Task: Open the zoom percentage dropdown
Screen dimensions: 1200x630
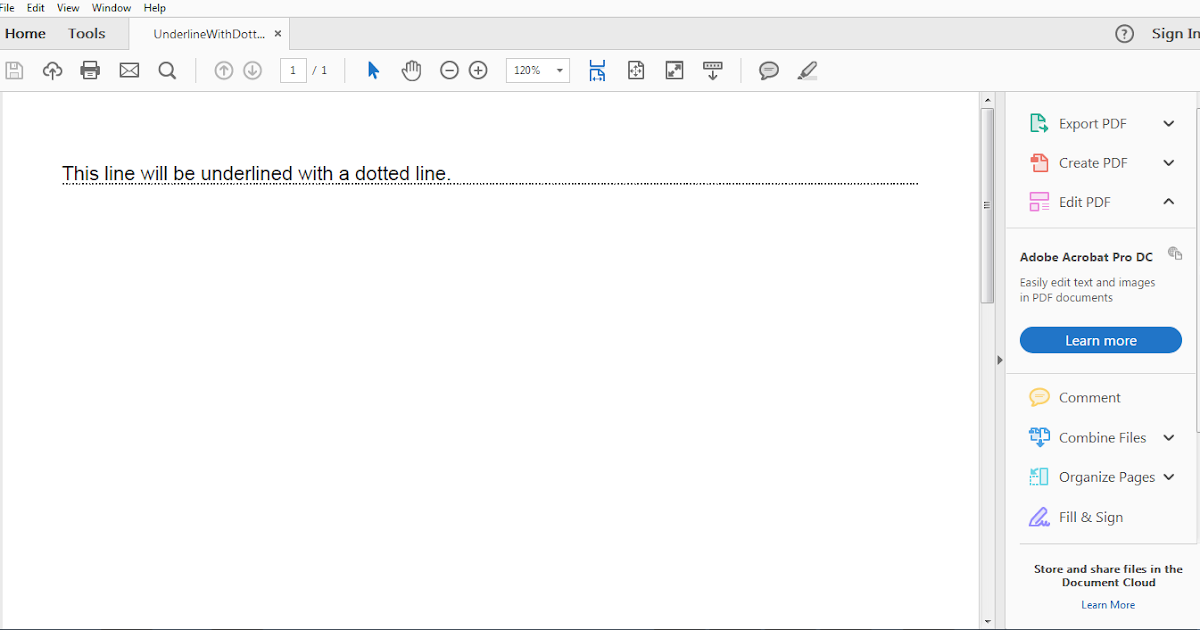Action: [x=557, y=70]
